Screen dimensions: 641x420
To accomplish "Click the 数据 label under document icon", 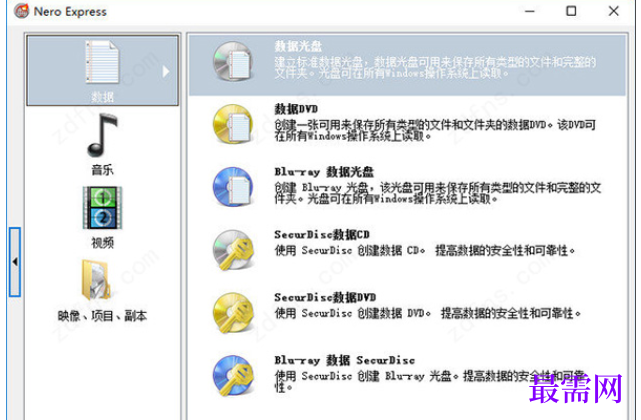I will point(102,97).
